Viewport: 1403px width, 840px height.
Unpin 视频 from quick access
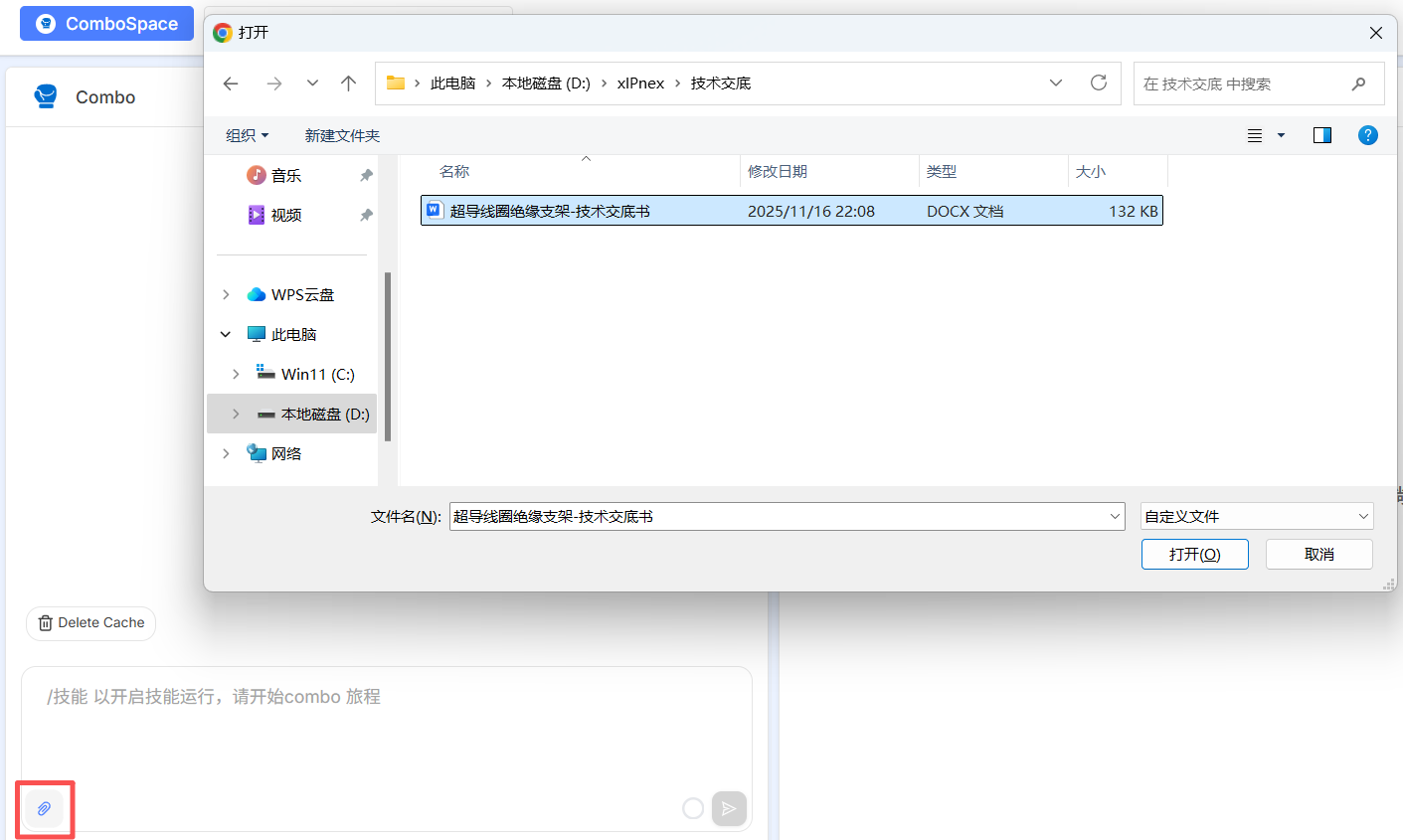click(365, 214)
